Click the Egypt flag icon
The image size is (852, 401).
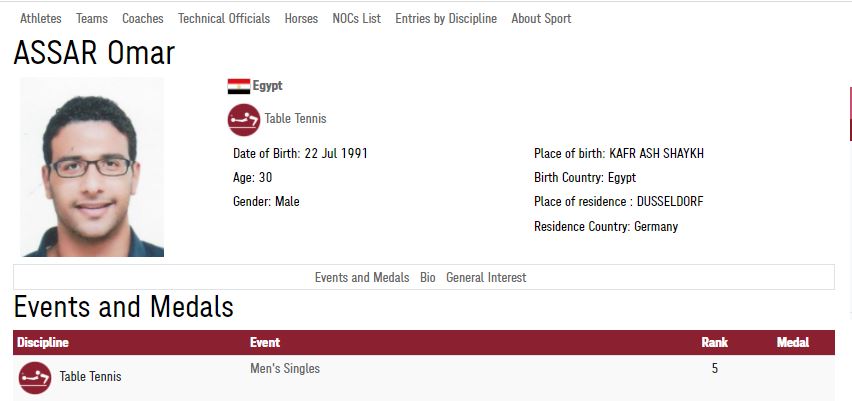click(x=239, y=86)
